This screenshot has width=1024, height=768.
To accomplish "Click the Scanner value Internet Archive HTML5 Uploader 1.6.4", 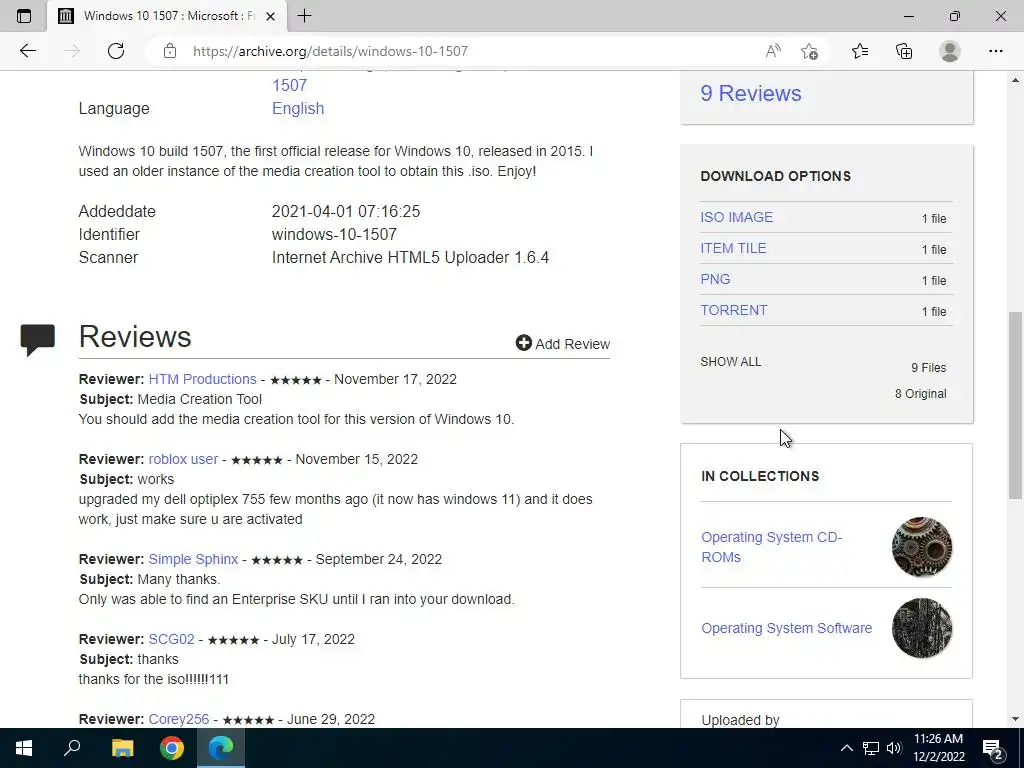I will point(410,257).
